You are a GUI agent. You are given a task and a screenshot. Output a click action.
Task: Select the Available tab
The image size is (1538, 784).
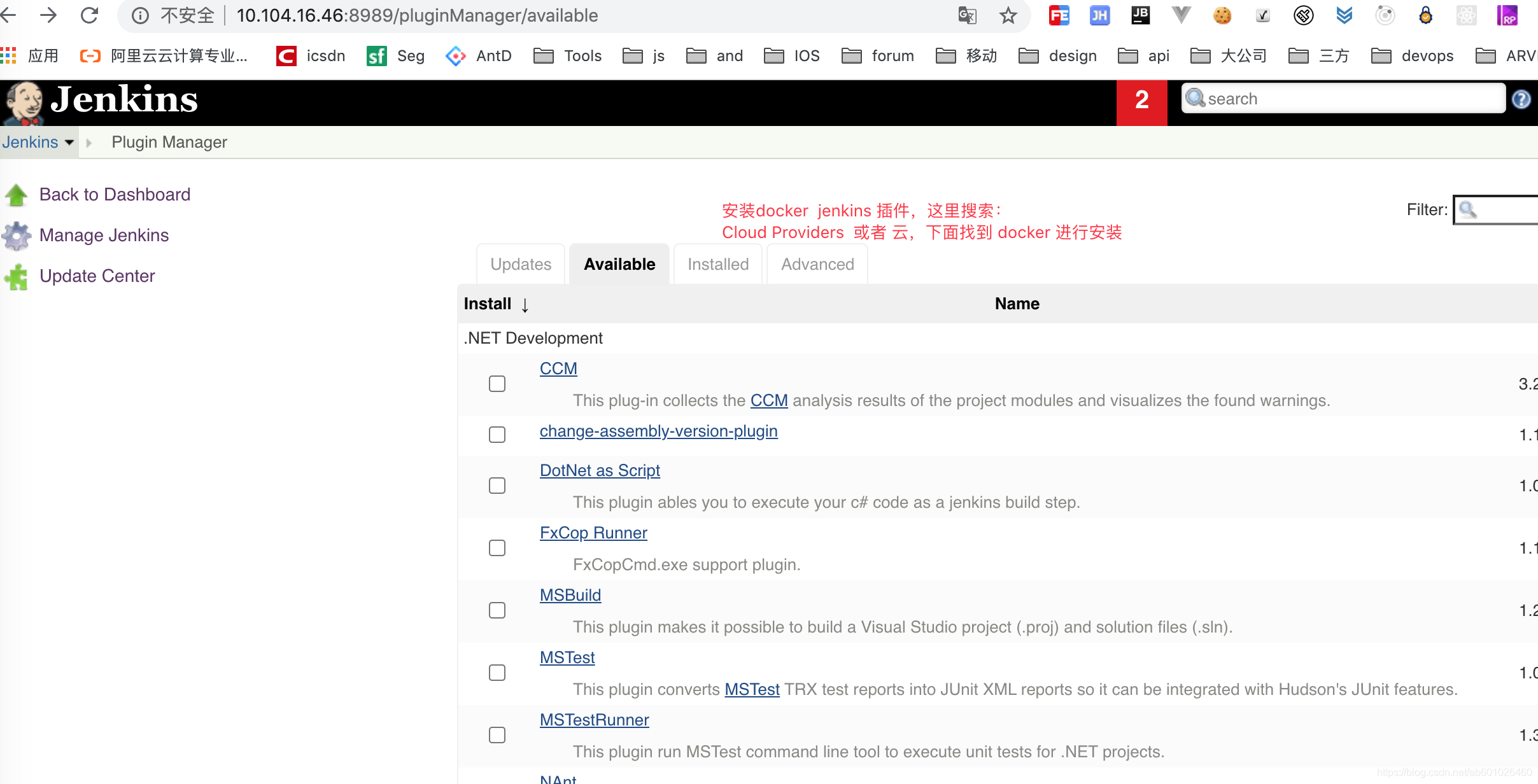(619, 264)
